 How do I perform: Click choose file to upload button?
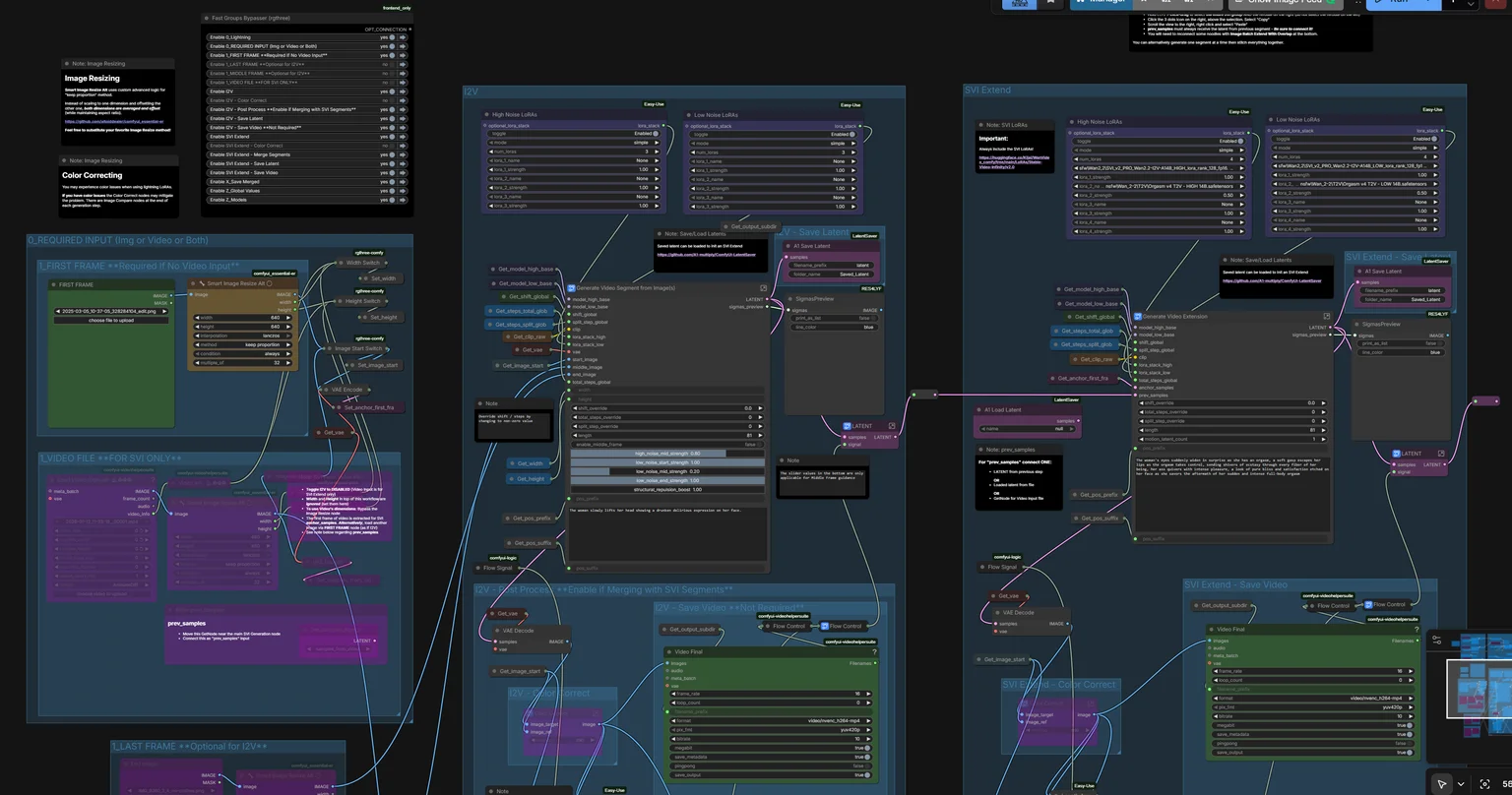tap(111, 321)
